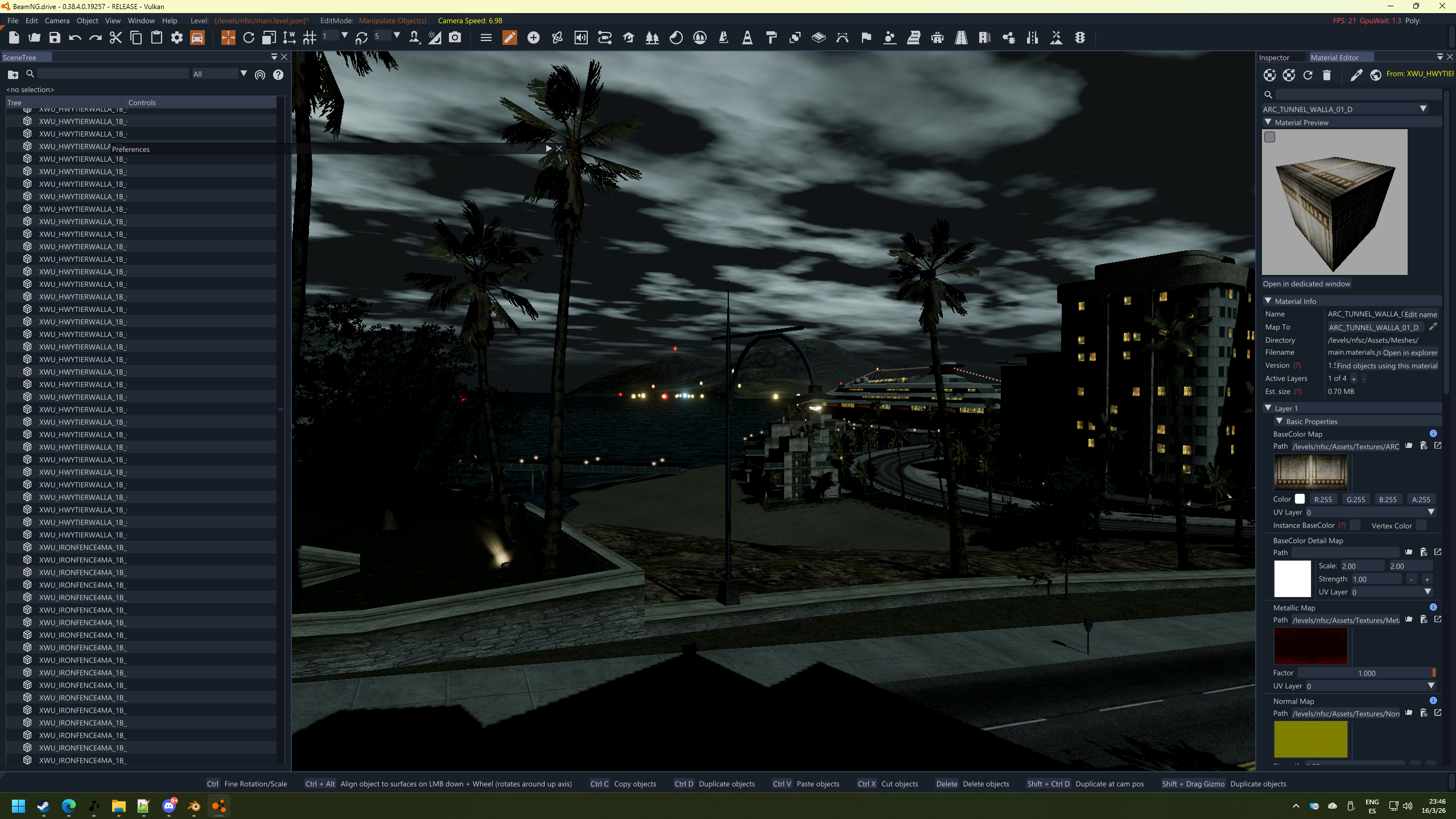Image resolution: width=1456 pixels, height=819 pixels.
Task: Open the ARC_TUNNEL_WALLA_01_D material dropdown
Action: tap(1423, 109)
